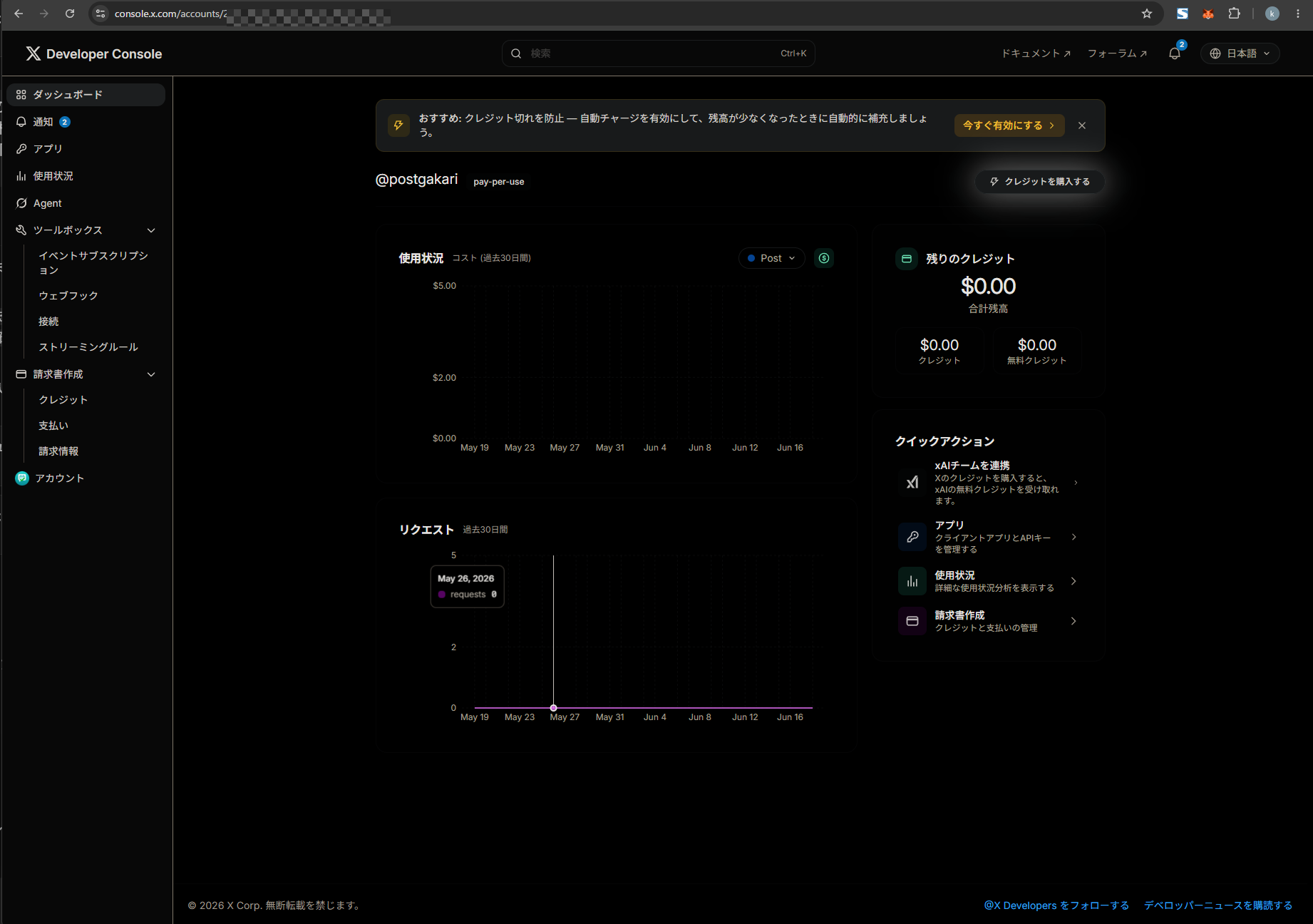Click the billing card quick action icon
This screenshot has width=1313, height=924.
[912, 621]
